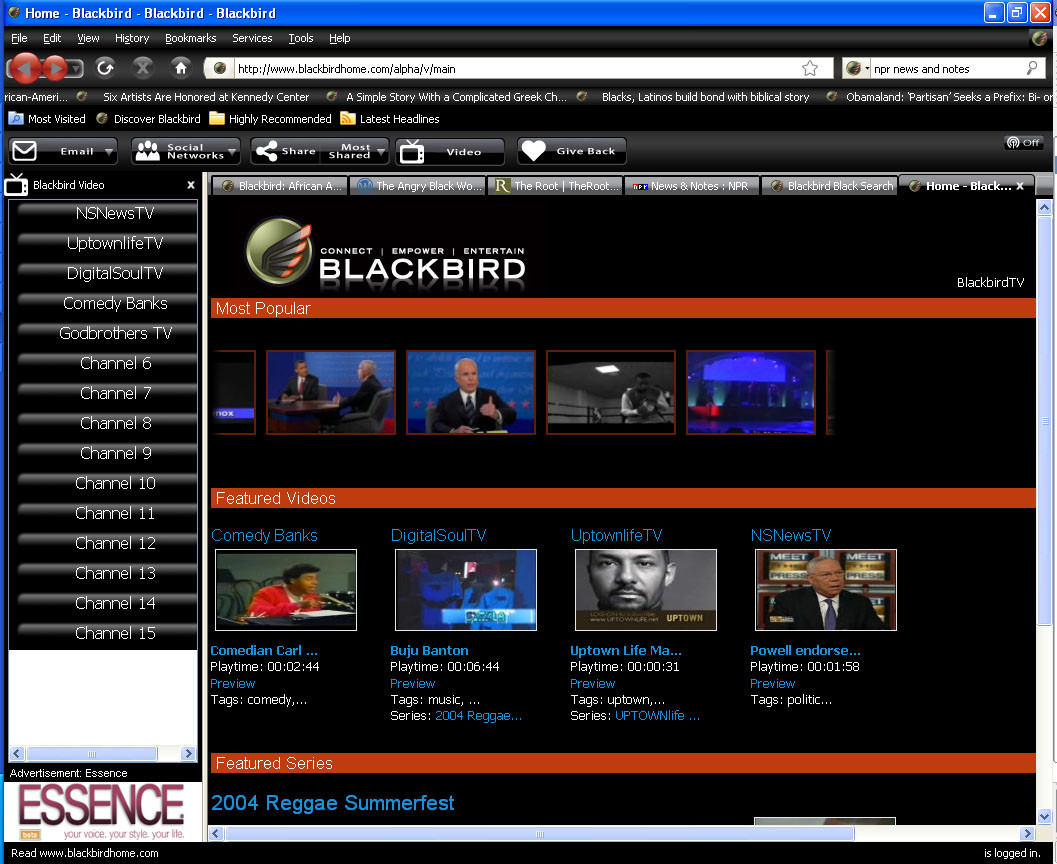Click the Share button

click(x=286, y=151)
